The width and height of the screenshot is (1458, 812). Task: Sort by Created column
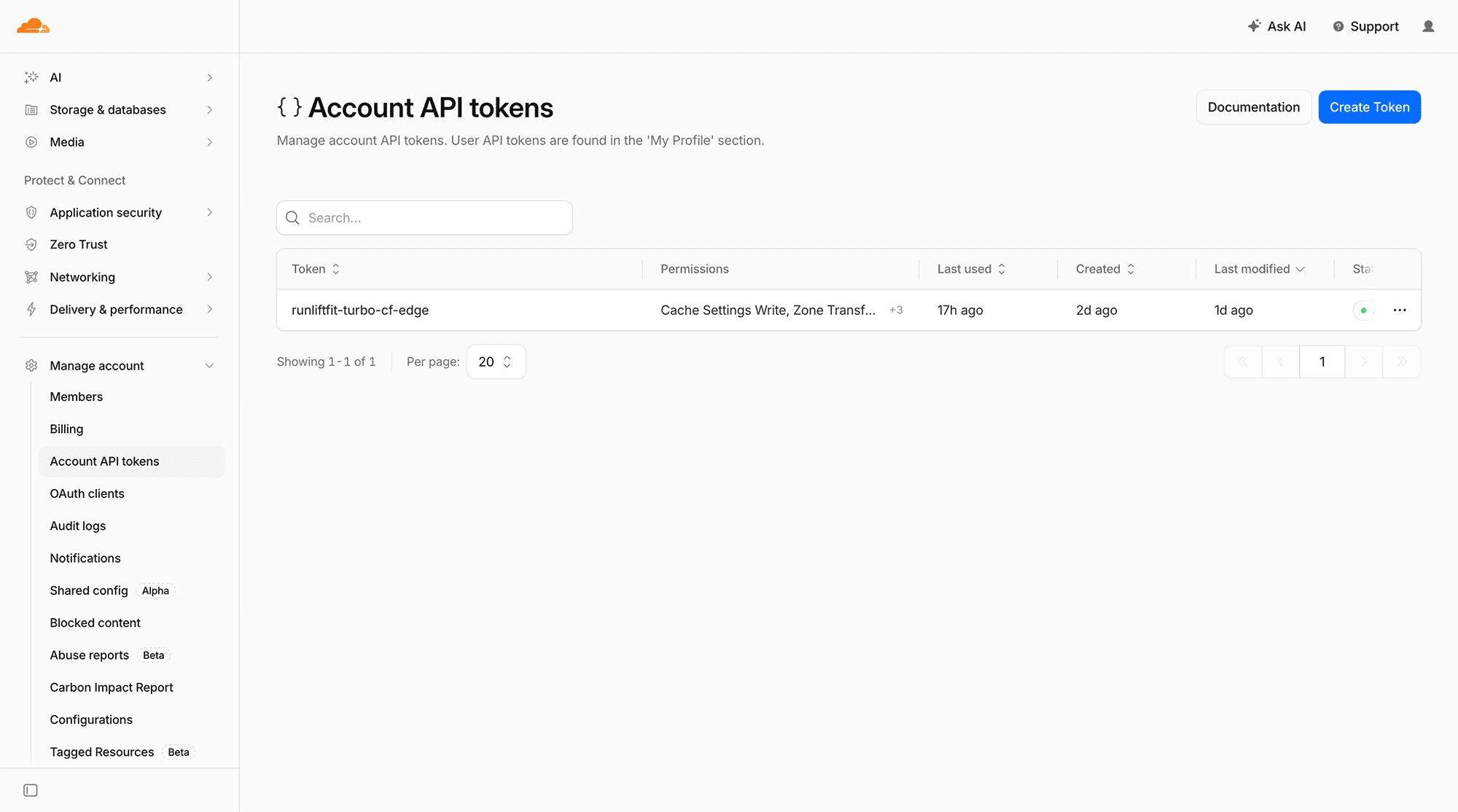pyautogui.click(x=1105, y=269)
